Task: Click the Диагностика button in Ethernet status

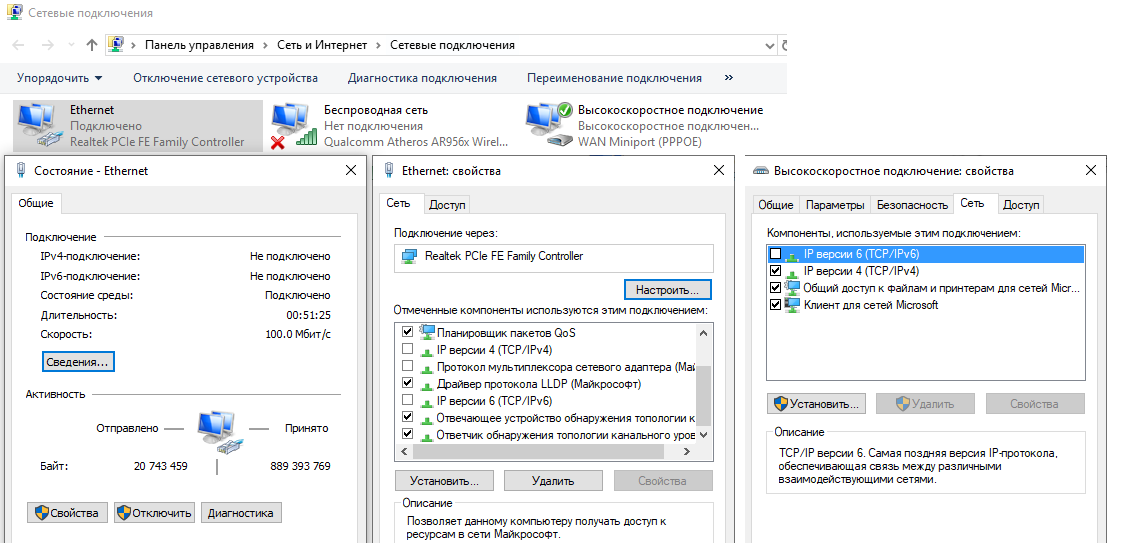Action: 241,513
